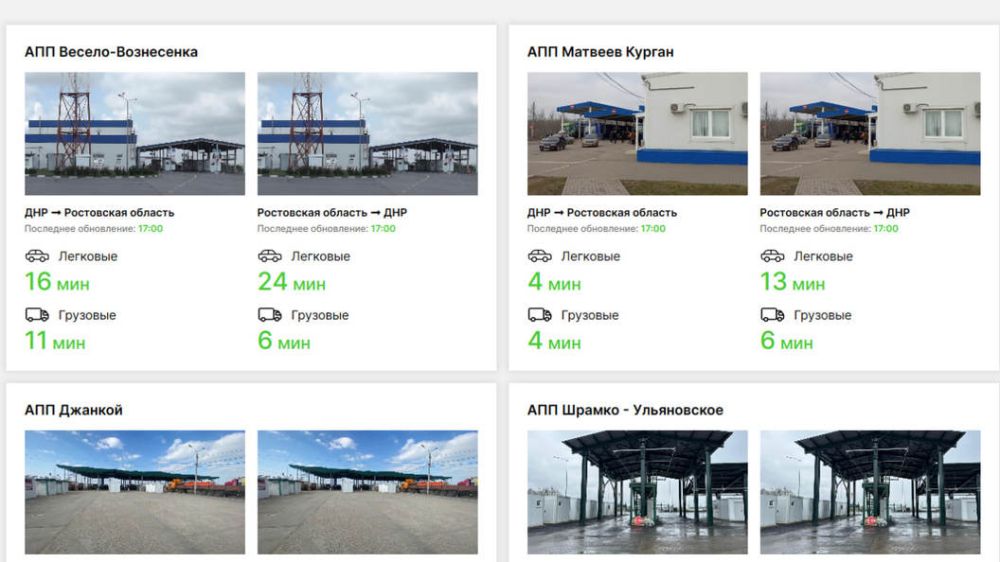View left photo of АПП Шрамко - Ульяновское
Image resolution: width=1000 pixels, height=562 pixels.
point(637,492)
